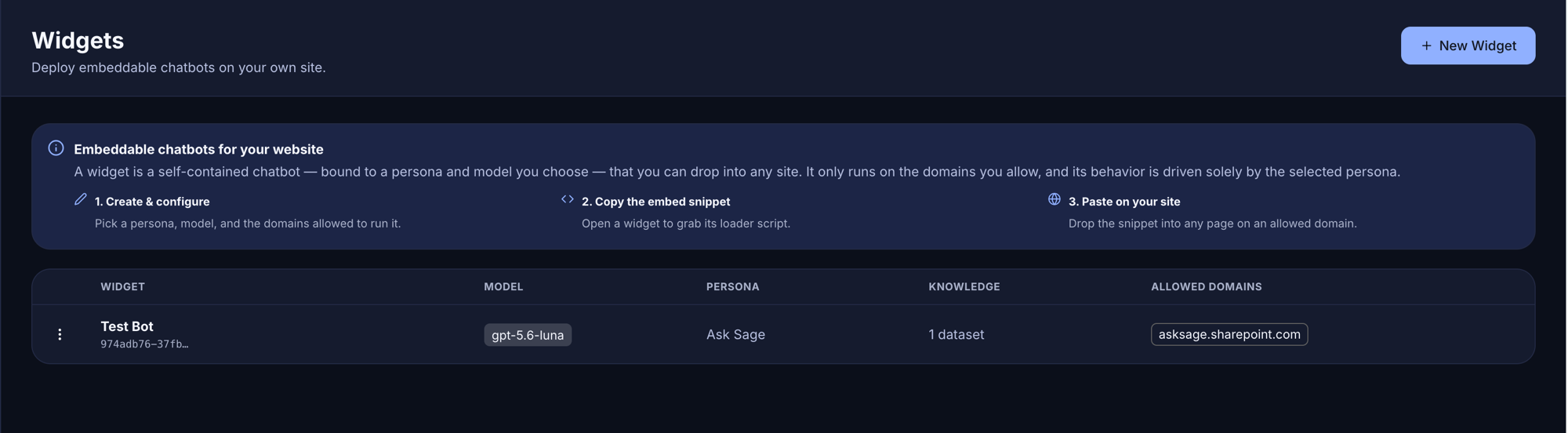Viewport: 1568px width, 433px height.
Task: Click the WIDGET column header
Action: point(122,286)
